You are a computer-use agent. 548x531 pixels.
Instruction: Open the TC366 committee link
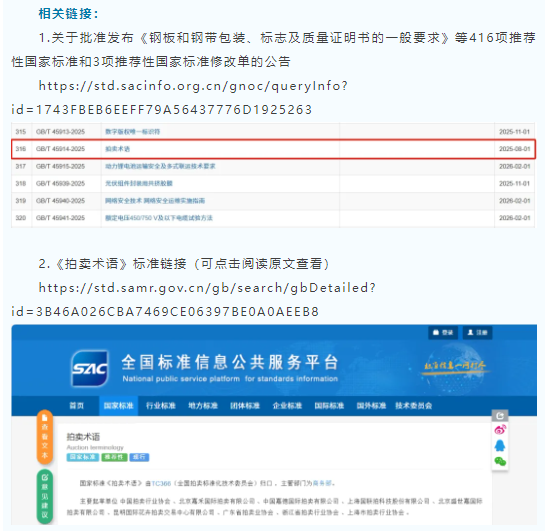click(x=161, y=483)
